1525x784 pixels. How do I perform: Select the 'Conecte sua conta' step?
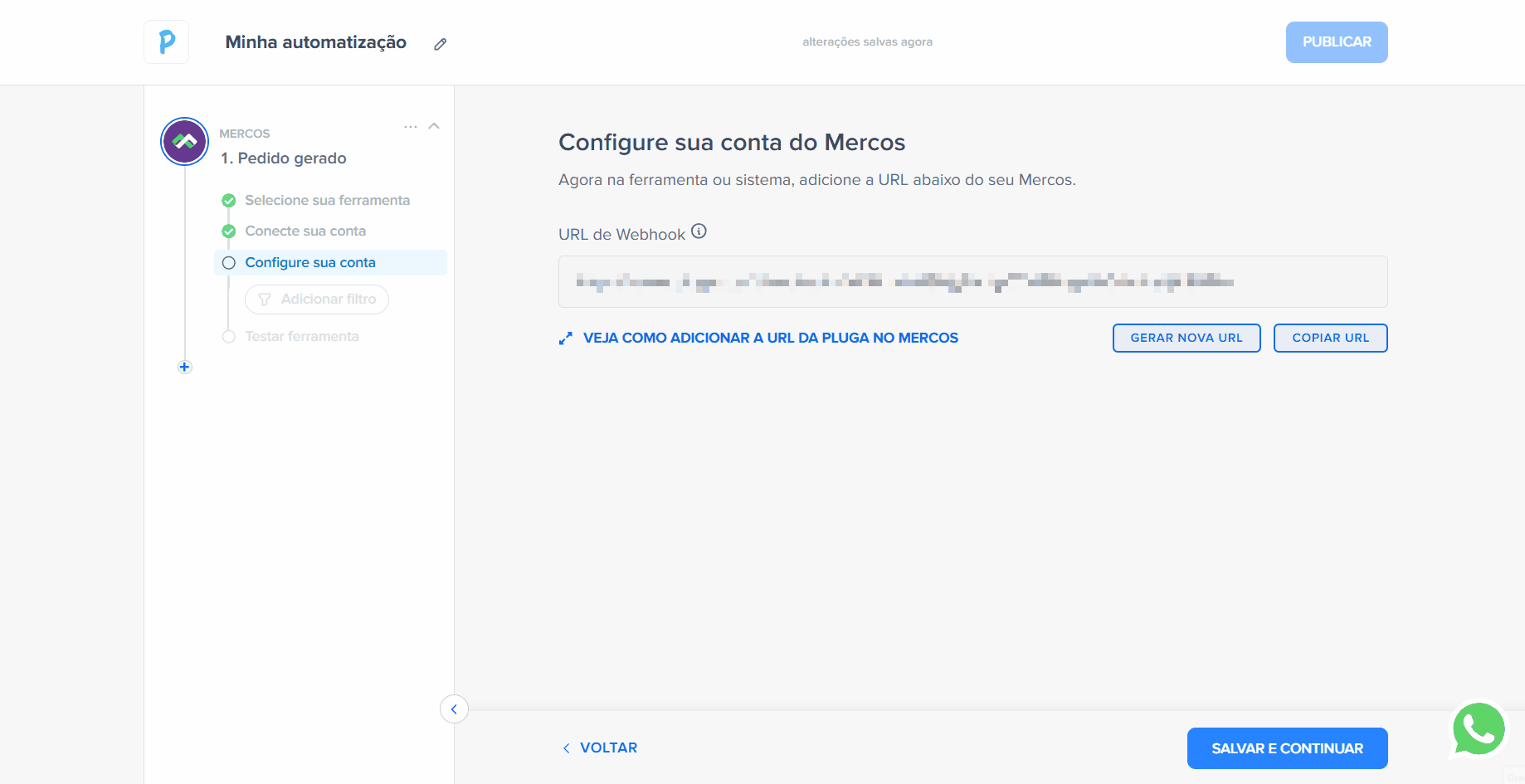point(305,231)
